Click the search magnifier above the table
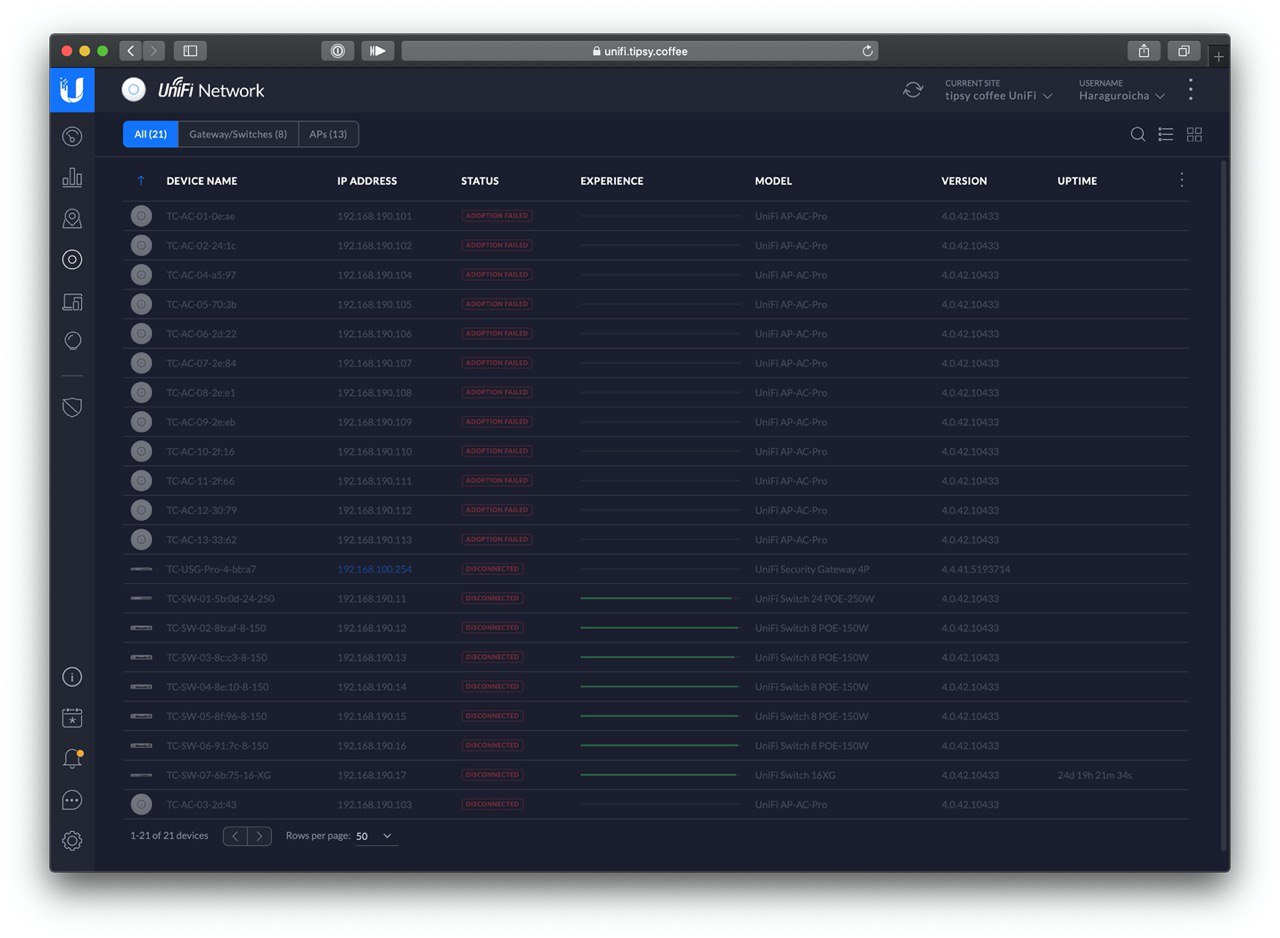This screenshot has width=1280, height=938. pos(1138,134)
